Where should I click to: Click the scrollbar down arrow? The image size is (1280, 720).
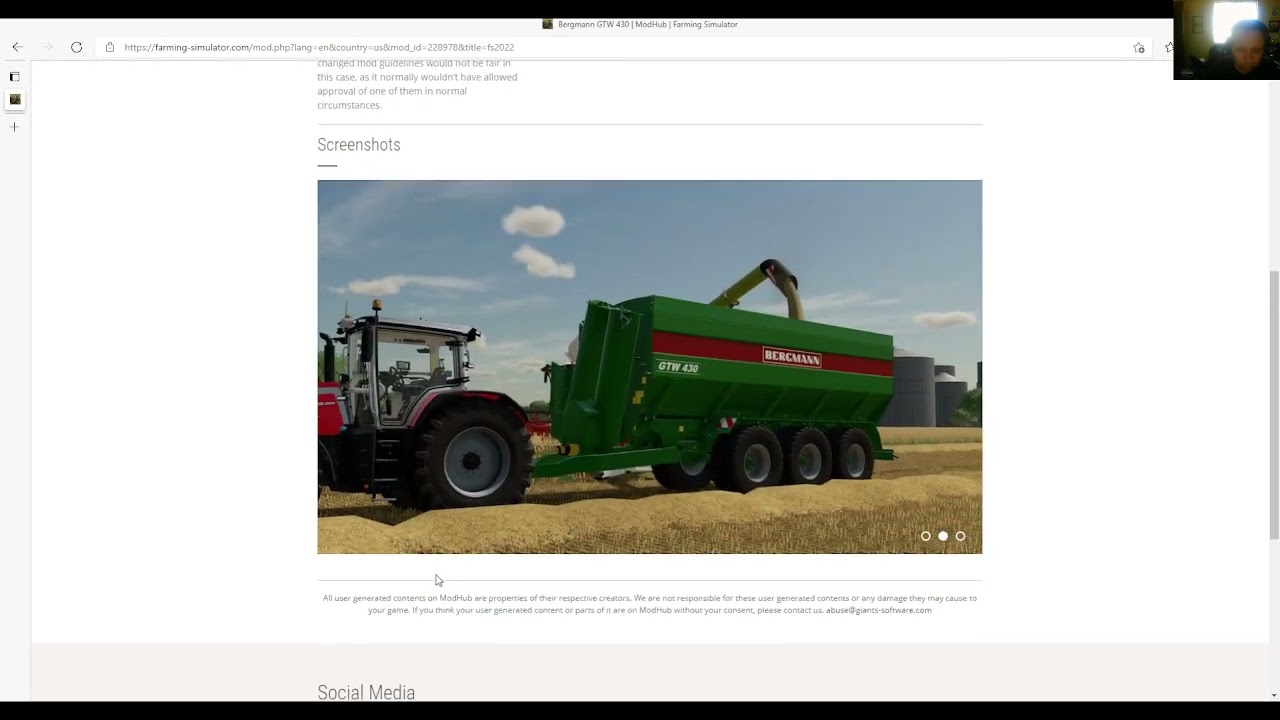click(x=1274, y=695)
